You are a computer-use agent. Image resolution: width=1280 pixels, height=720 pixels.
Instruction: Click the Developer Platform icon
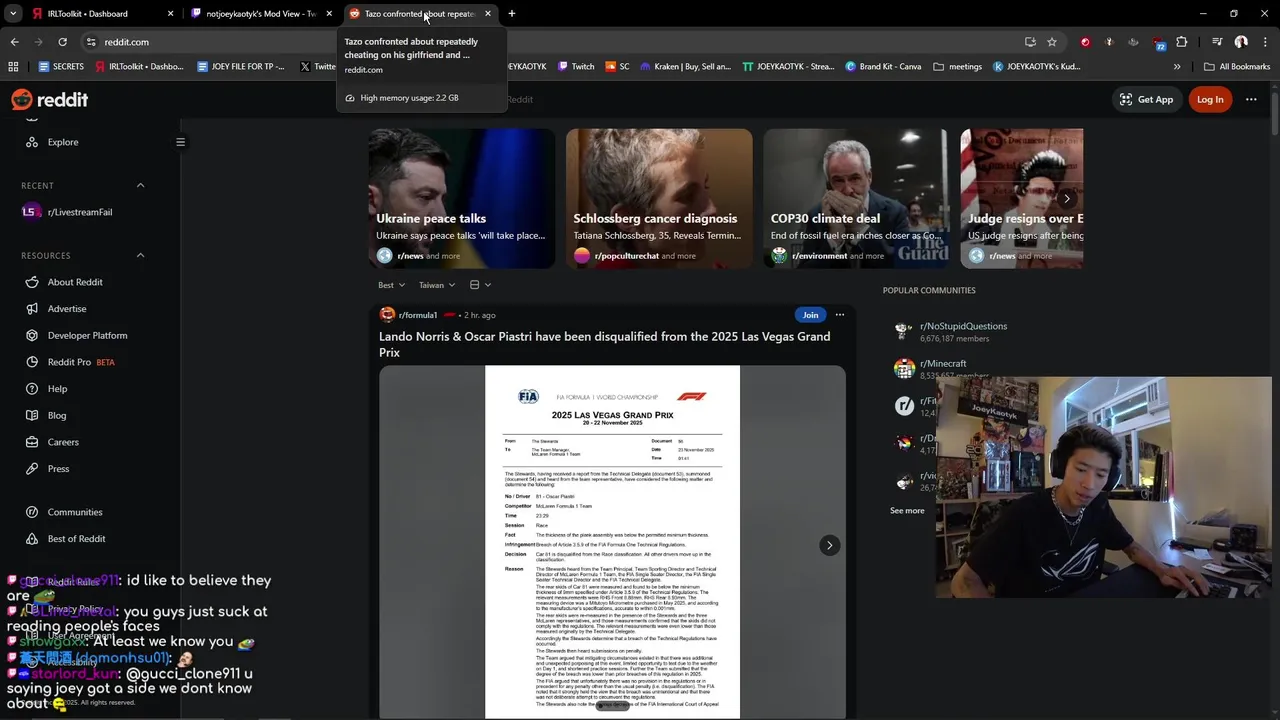32,335
